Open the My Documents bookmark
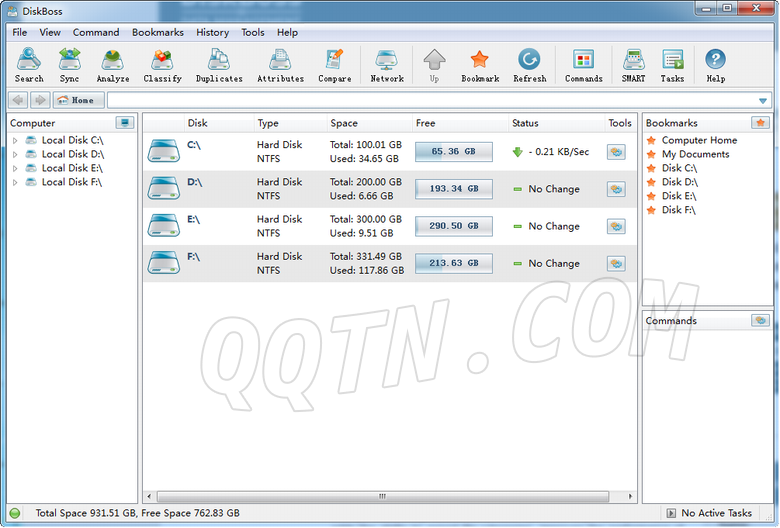Image resolution: width=780 pixels, height=528 pixels. click(x=695, y=154)
